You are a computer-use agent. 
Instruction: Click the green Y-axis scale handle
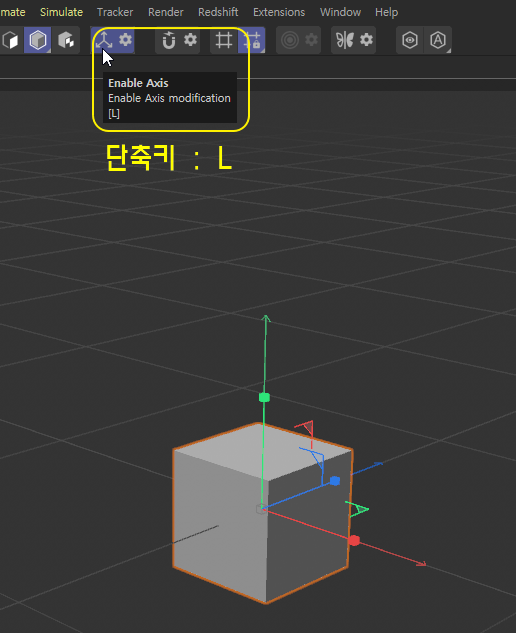pos(264,398)
